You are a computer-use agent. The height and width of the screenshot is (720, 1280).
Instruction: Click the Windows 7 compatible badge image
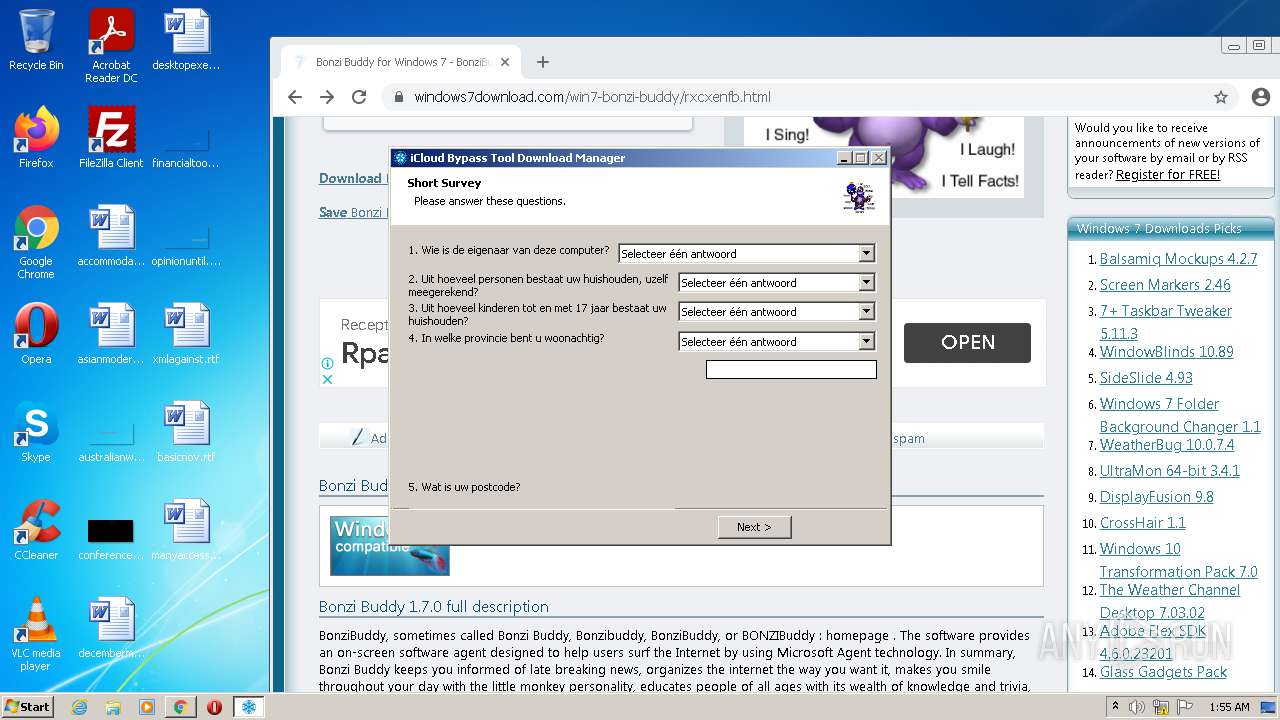(x=390, y=544)
